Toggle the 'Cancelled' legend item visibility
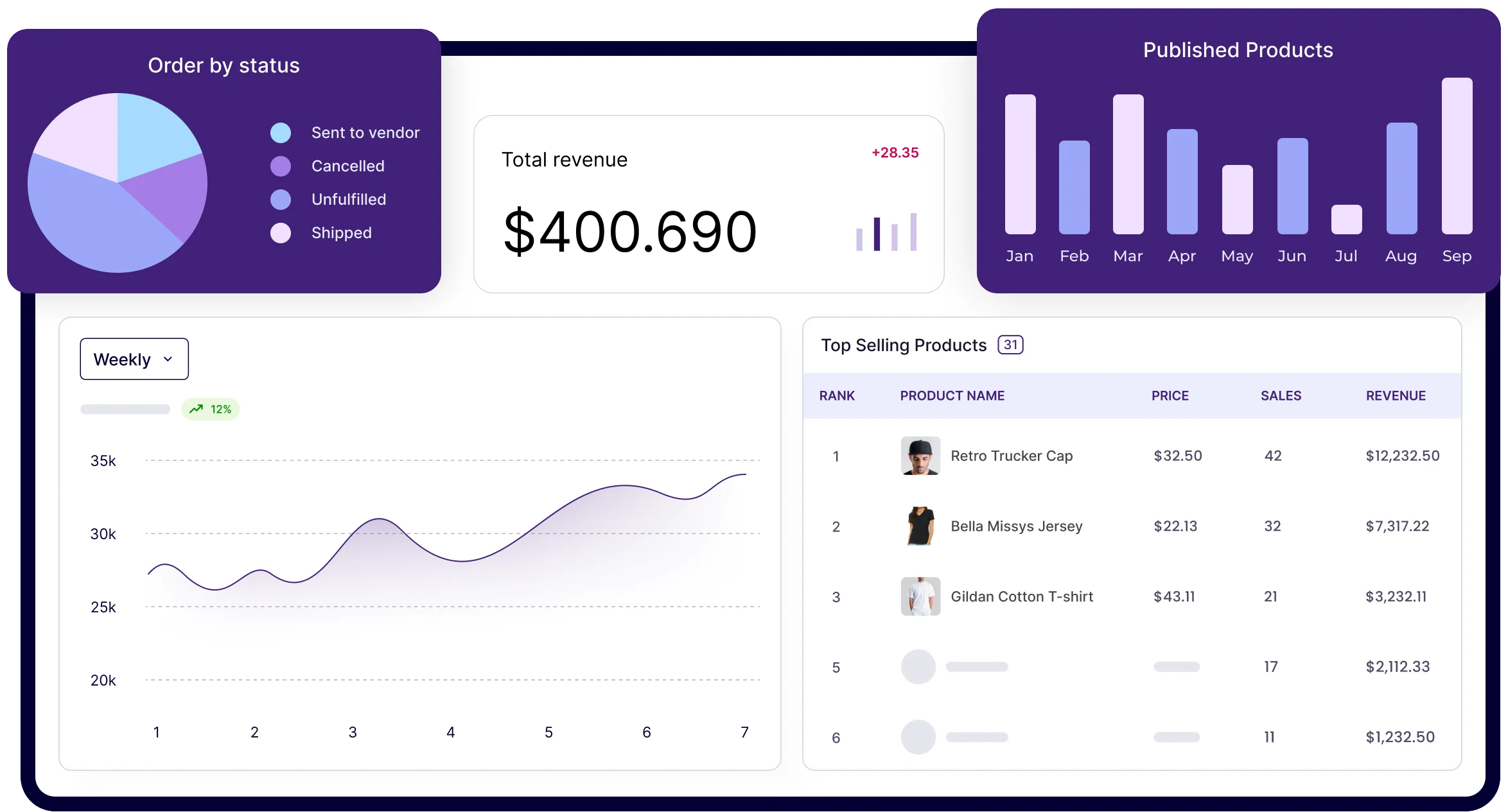The height and width of the screenshot is (812, 1508). 305,165
